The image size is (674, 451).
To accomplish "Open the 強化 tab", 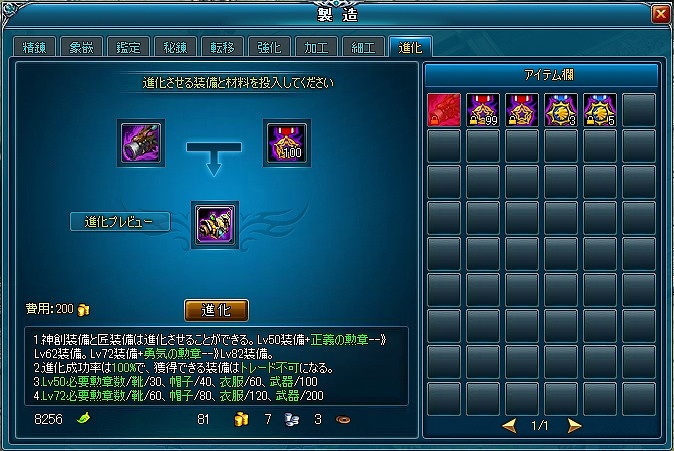I will coord(270,47).
